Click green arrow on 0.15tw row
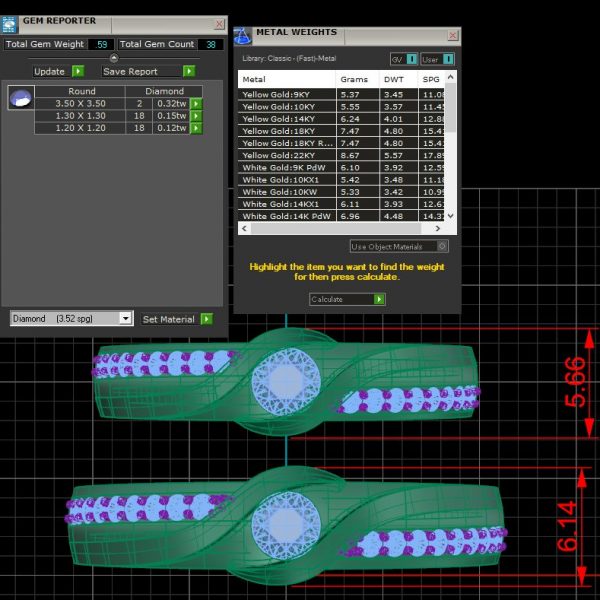The image size is (600, 600). [196, 116]
